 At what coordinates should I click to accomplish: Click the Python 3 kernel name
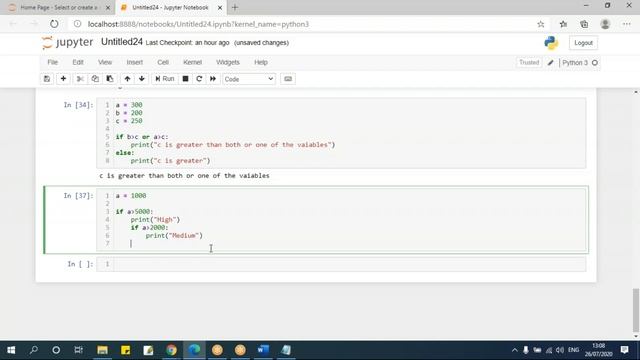(x=575, y=63)
